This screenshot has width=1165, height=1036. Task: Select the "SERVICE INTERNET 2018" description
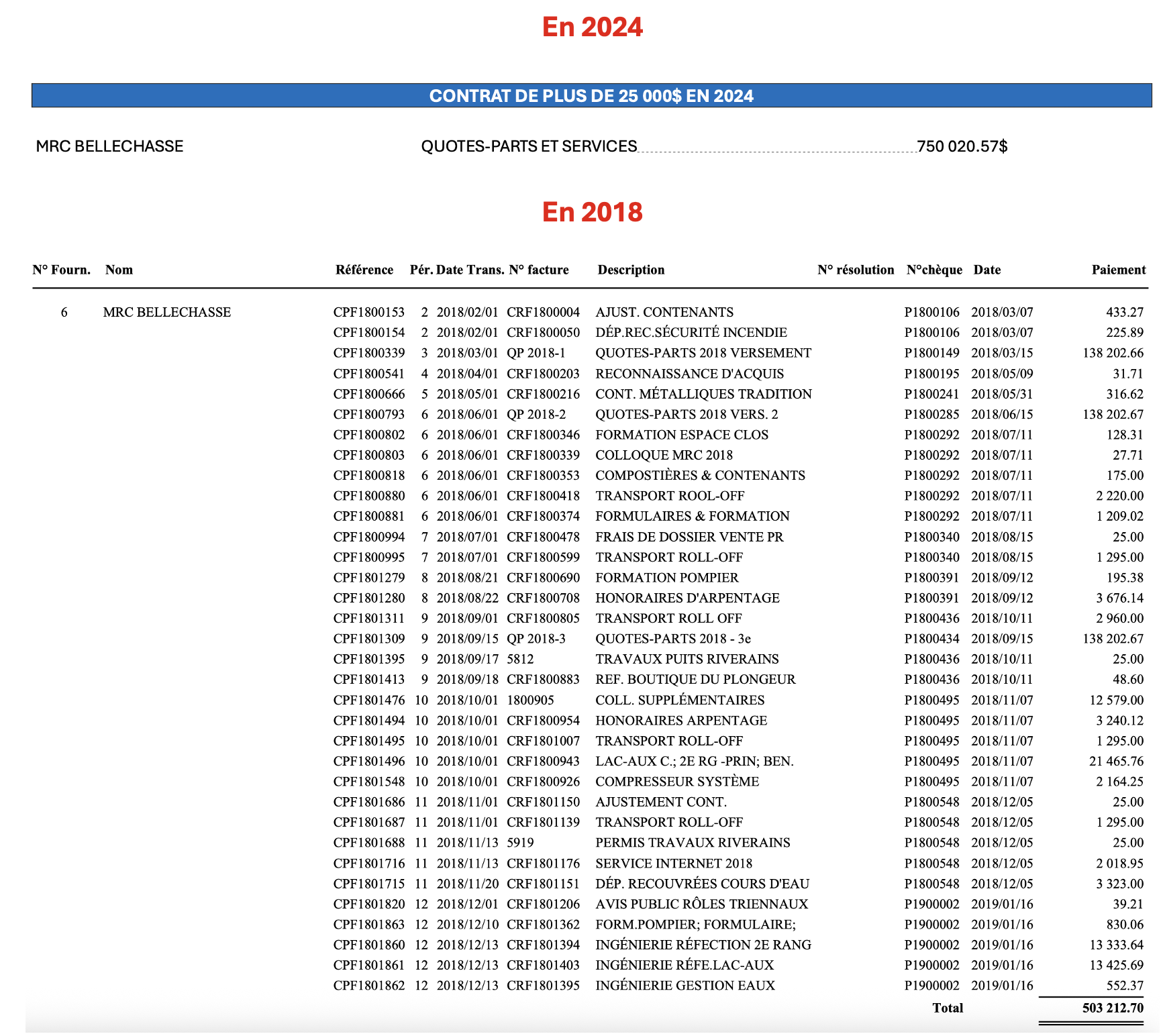(x=674, y=864)
